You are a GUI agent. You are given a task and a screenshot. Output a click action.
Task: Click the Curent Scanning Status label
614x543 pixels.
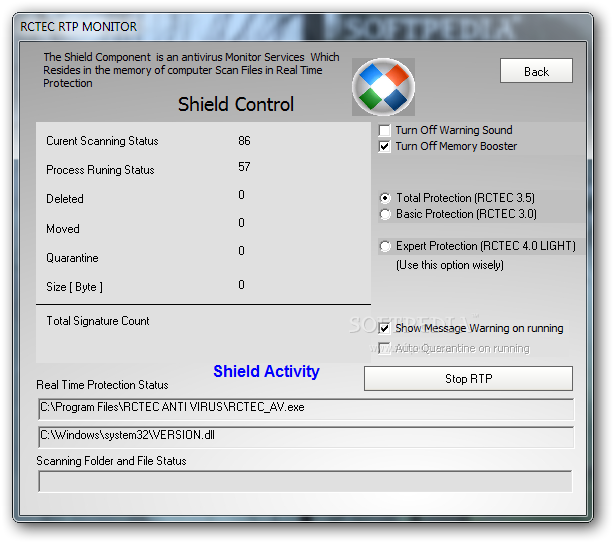(x=102, y=141)
